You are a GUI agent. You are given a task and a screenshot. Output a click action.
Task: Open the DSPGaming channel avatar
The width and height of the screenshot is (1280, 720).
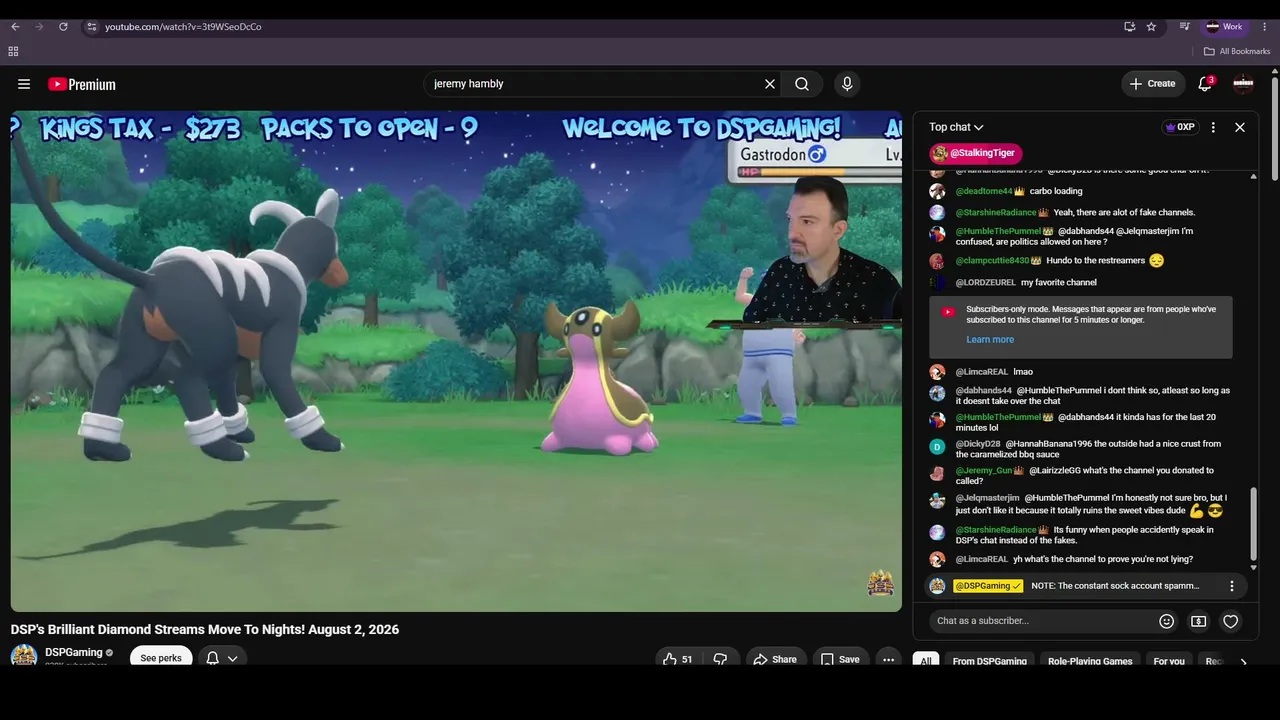pos(24,656)
